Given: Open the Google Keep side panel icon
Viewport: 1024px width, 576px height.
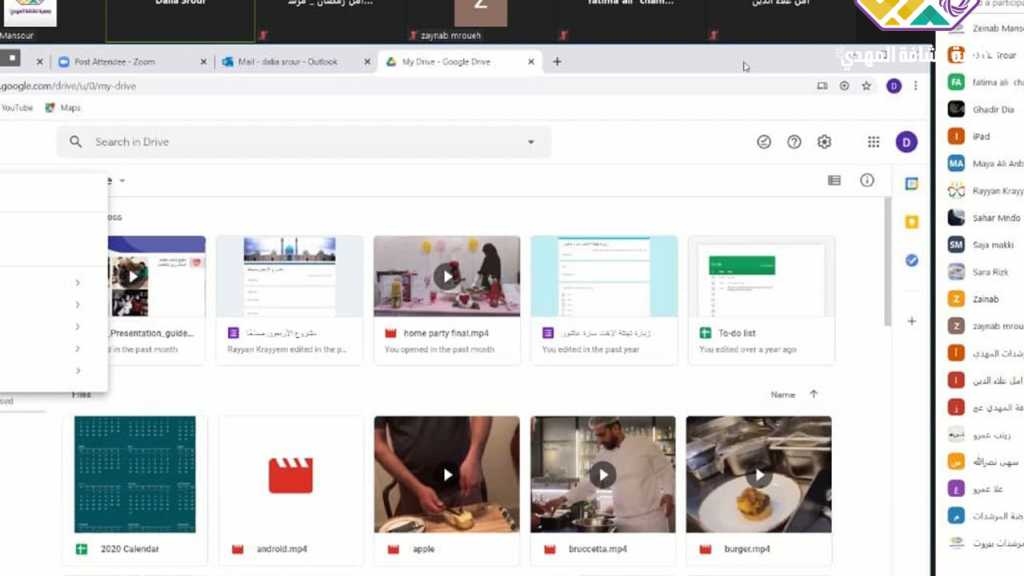Looking at the screenshot, I should click(x=911, y=222).
